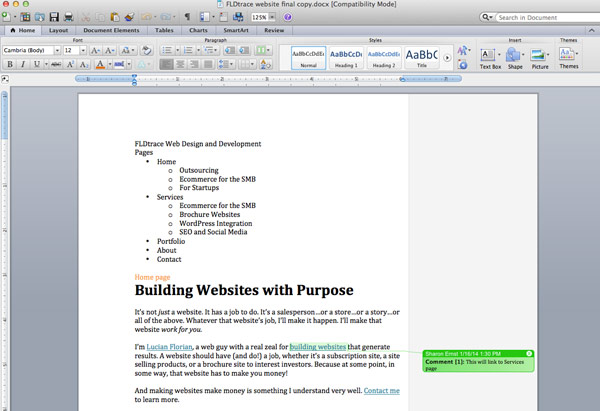The image size is (600, 411).
Task: Toggle Subscript formatting
Action: point(84,64)
